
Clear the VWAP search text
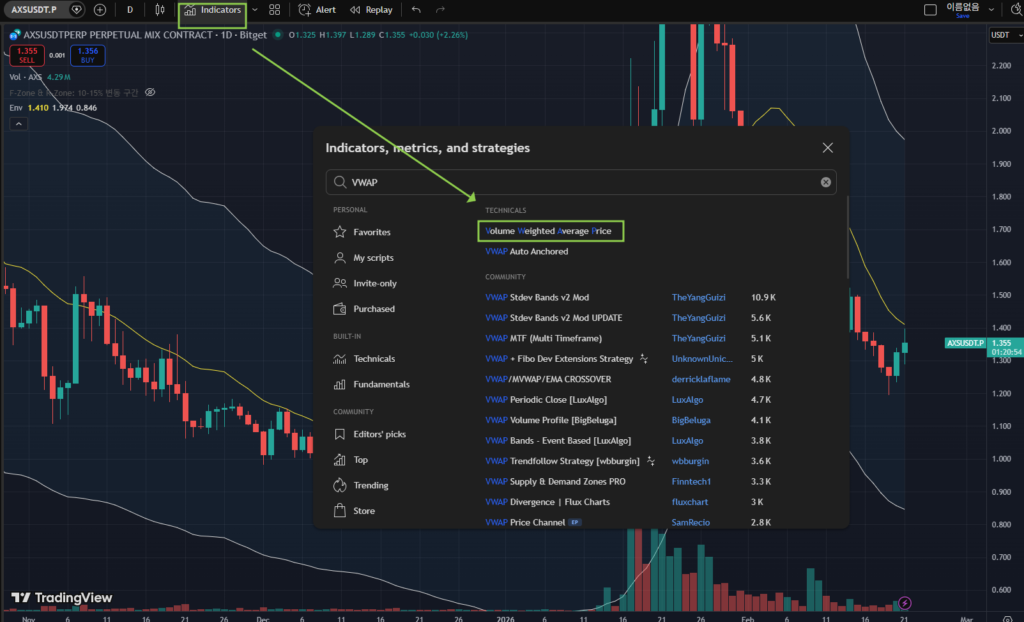[x=825, y=182]
